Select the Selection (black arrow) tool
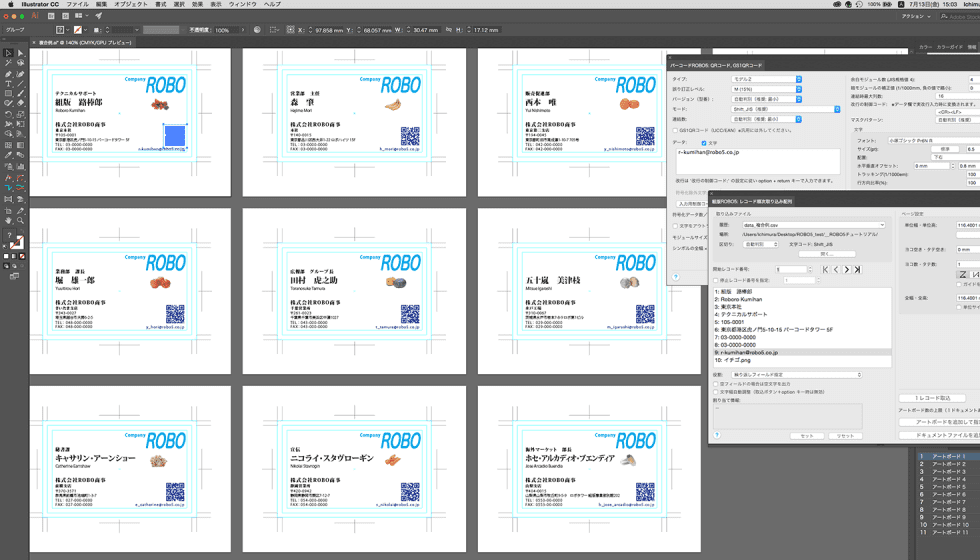The height and width of the screenshot is (560, 980). pyautogui.click(x=8, y=53)
